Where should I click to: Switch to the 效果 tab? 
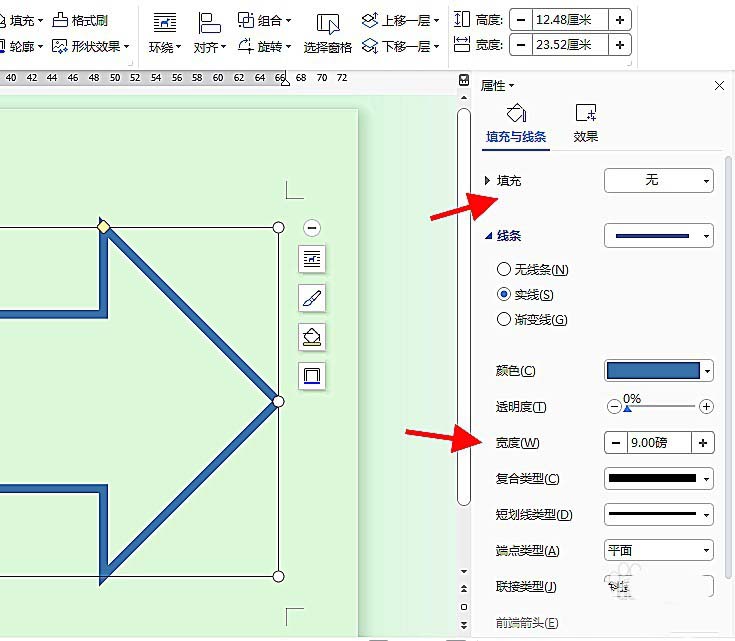pos(586,124)
